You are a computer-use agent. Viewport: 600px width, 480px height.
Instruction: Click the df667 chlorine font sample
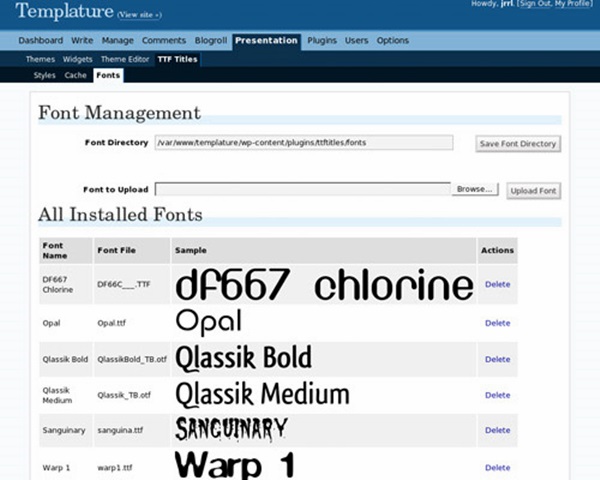pos(324,284)
